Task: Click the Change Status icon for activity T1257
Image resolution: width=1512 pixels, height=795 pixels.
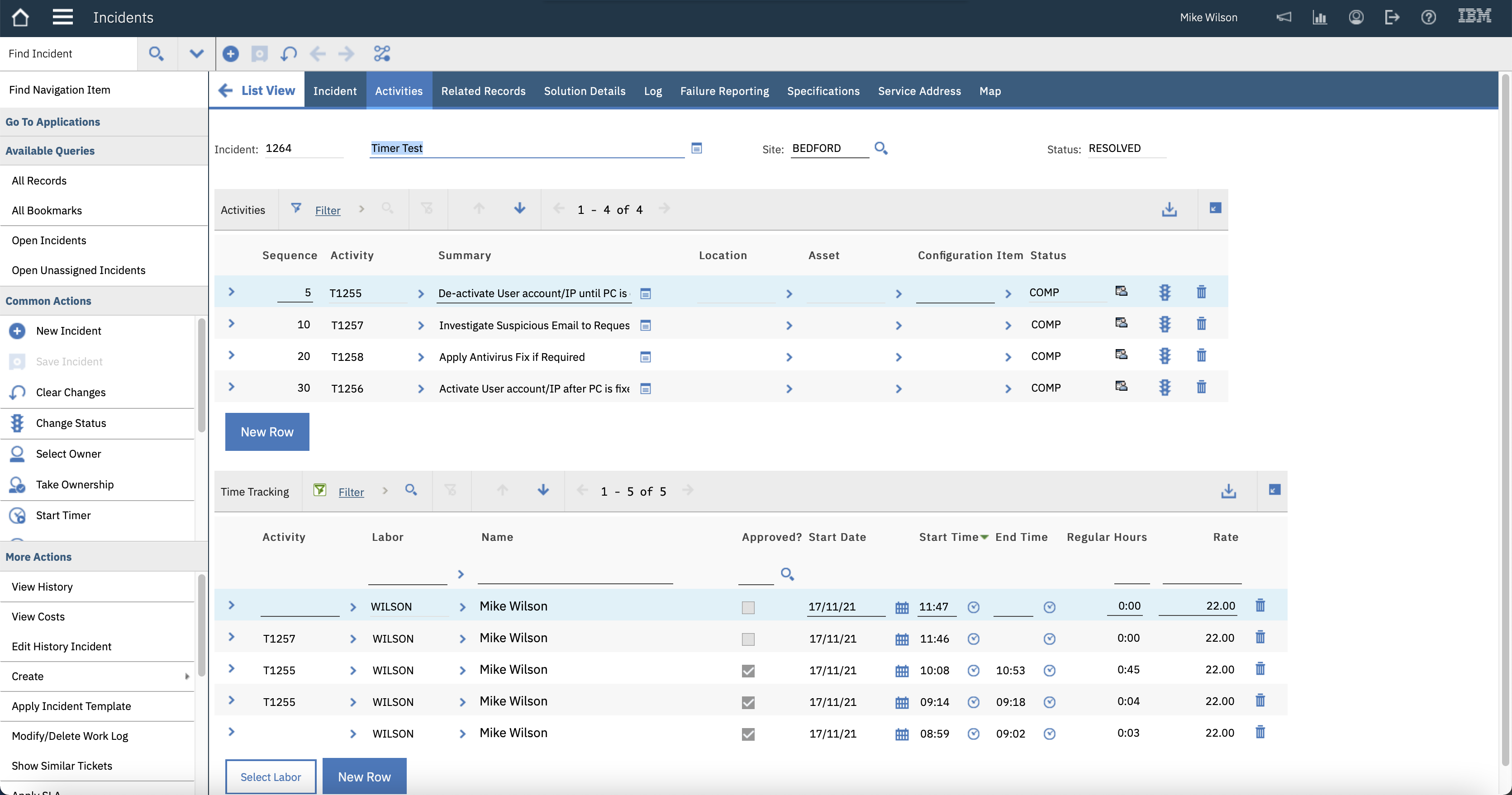Action: click(1165, 324)
